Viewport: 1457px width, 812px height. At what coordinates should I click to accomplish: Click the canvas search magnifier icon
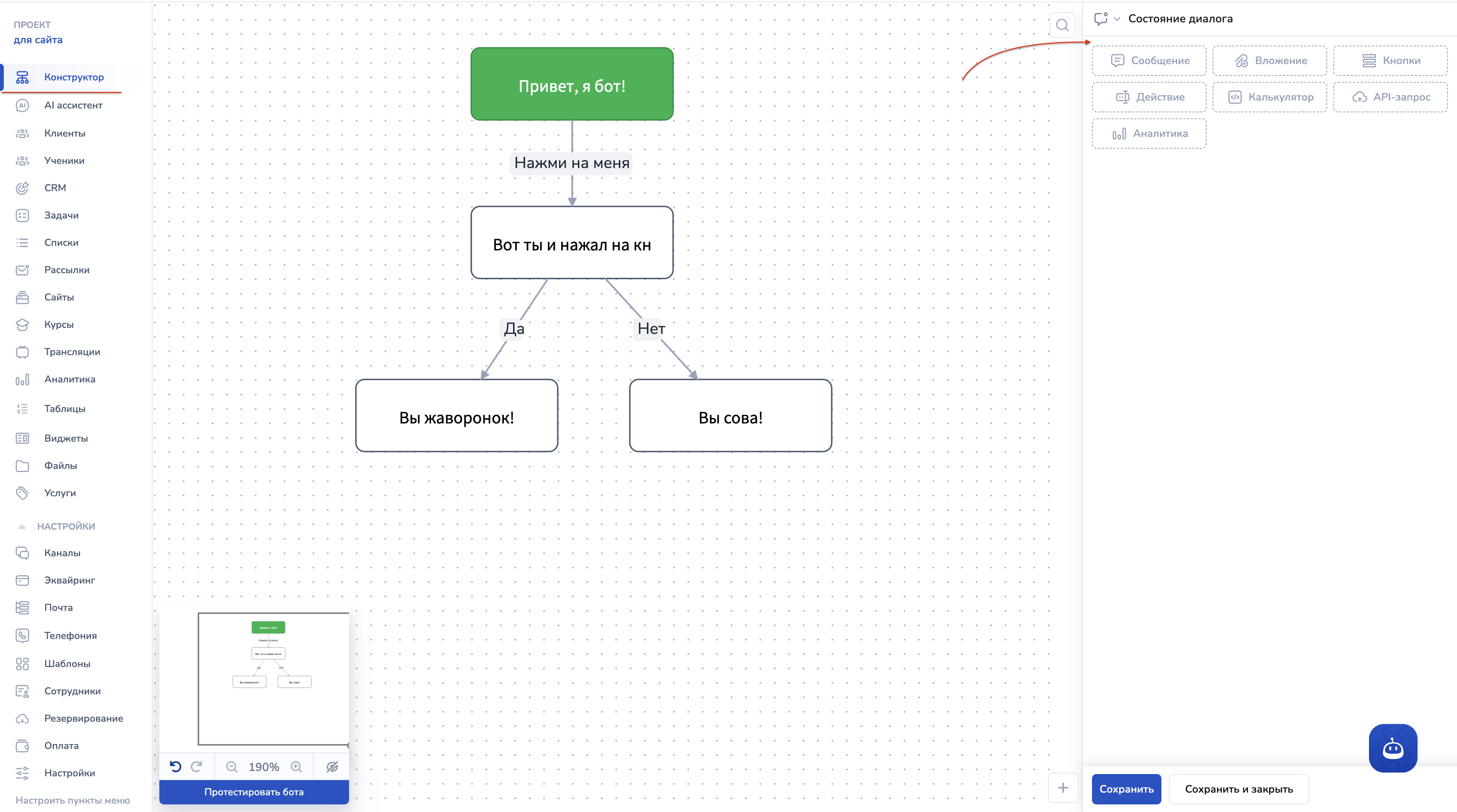[1062, 25]
